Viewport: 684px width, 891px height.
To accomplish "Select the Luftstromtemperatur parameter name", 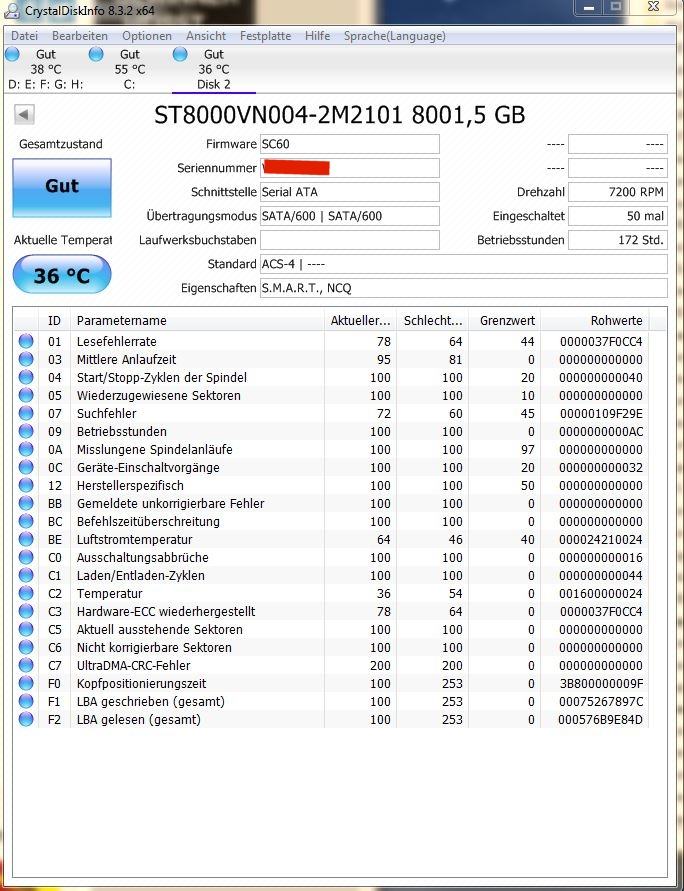I will [135, 539].
